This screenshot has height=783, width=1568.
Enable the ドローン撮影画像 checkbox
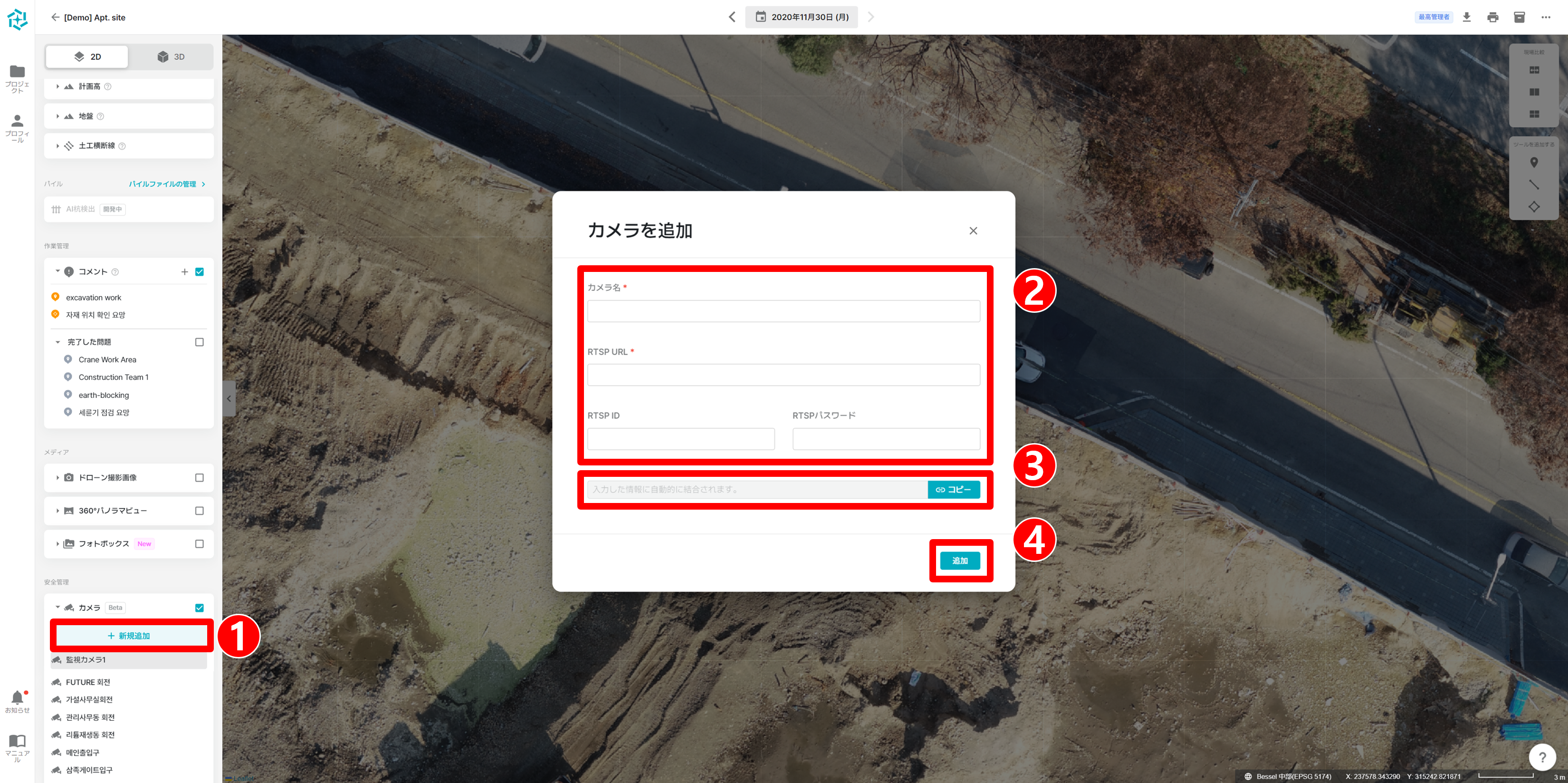(199, 477)
